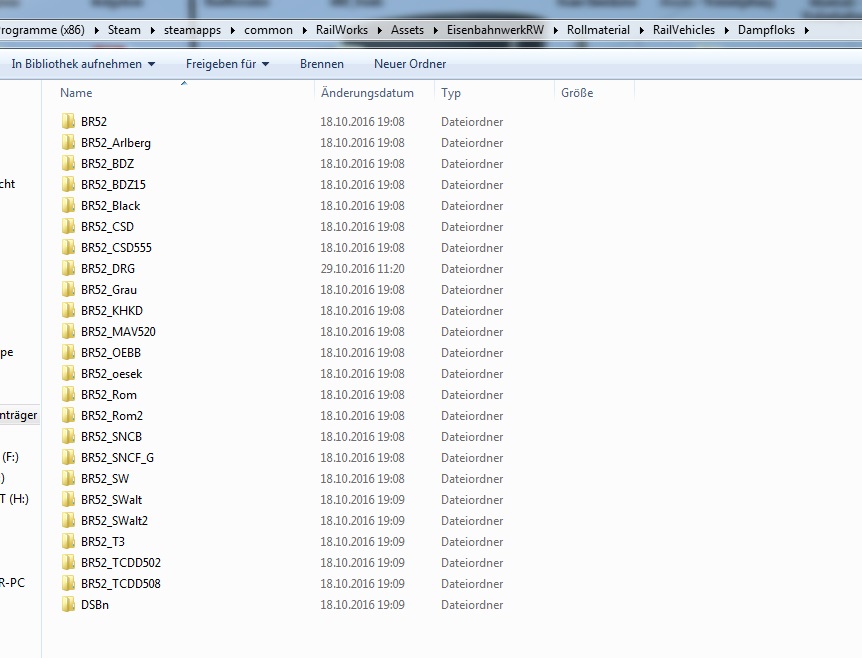Select the BR52_CSD555 folder icon
This screenshot has width=862, height=658.
pos(68,247)
